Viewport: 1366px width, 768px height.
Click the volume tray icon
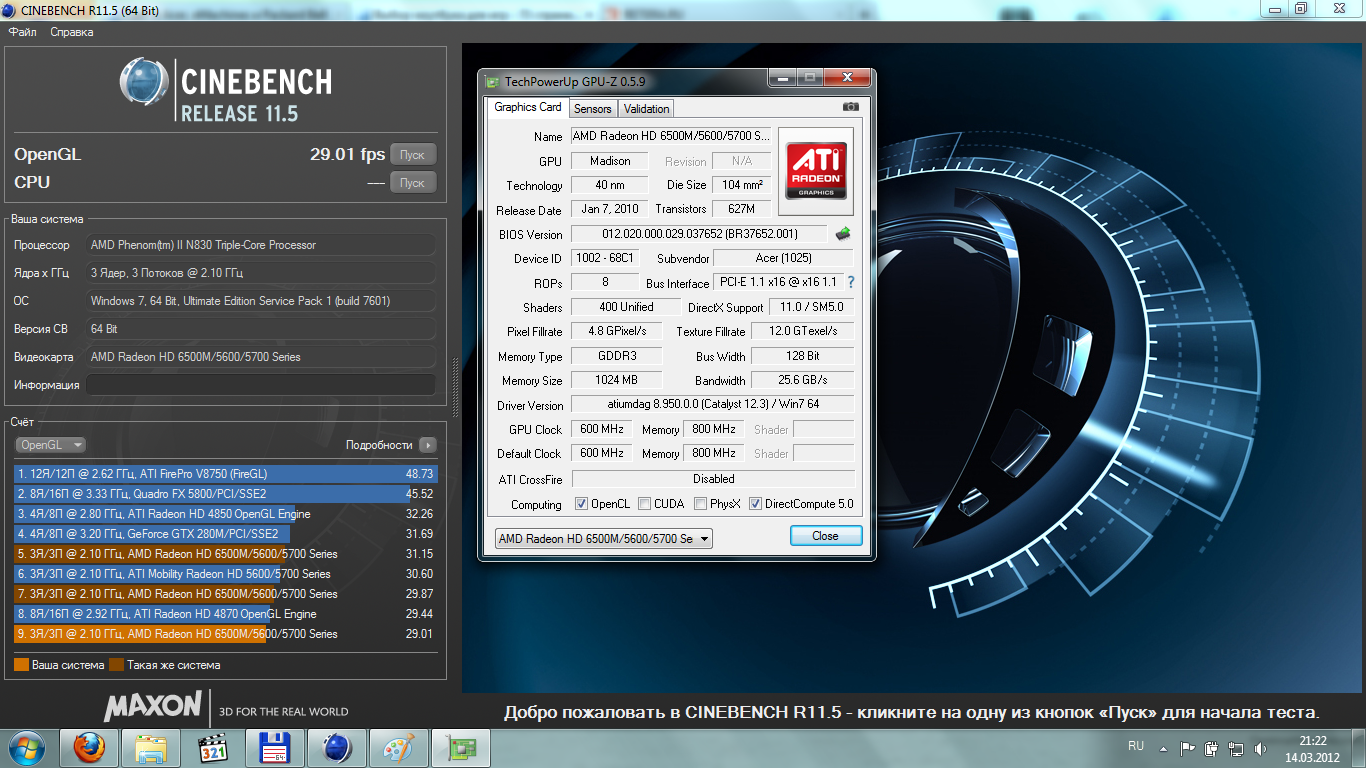pyautogui.click(x=1261, y=748)
